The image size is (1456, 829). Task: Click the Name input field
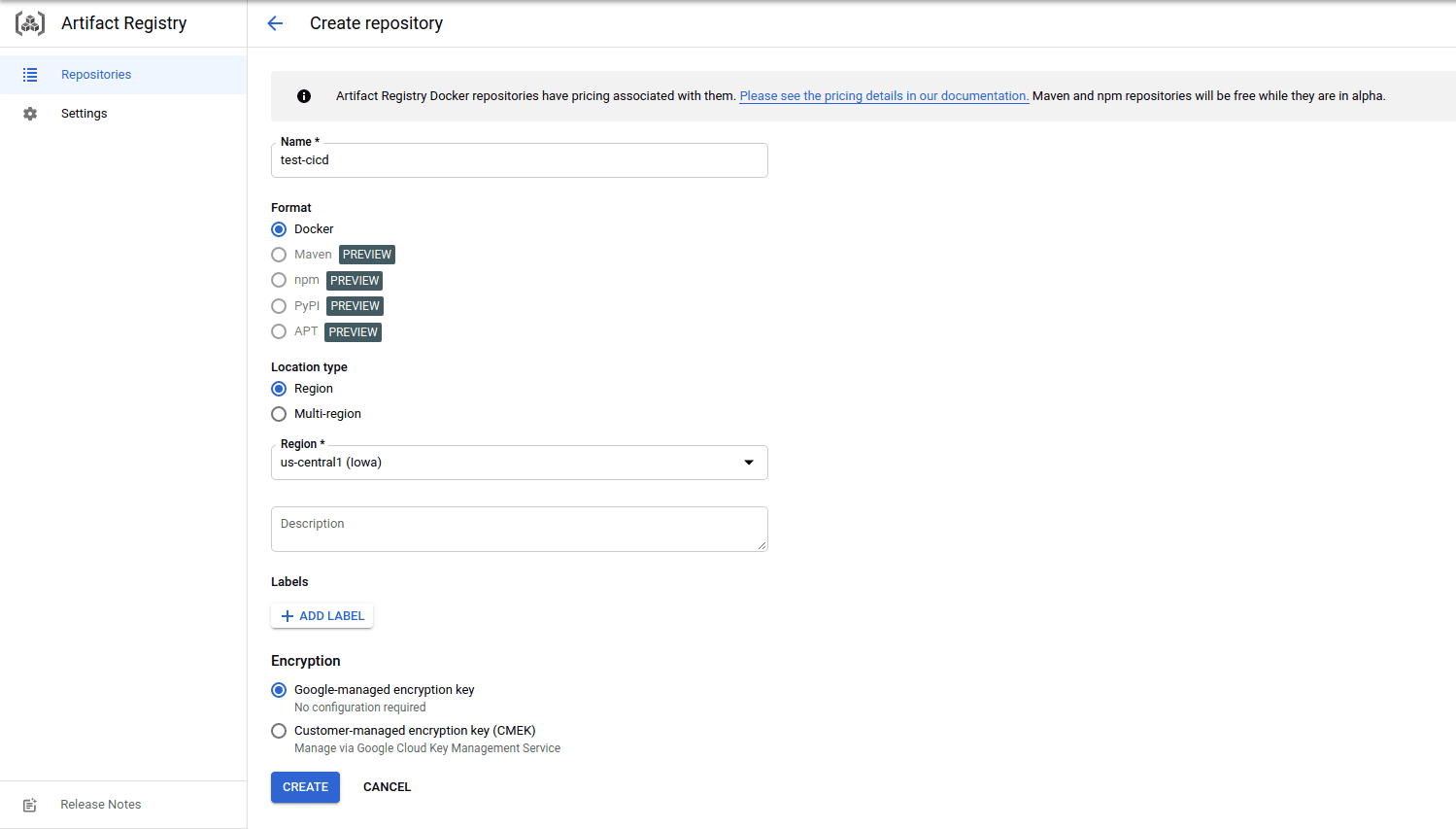(x=519, y=160)
